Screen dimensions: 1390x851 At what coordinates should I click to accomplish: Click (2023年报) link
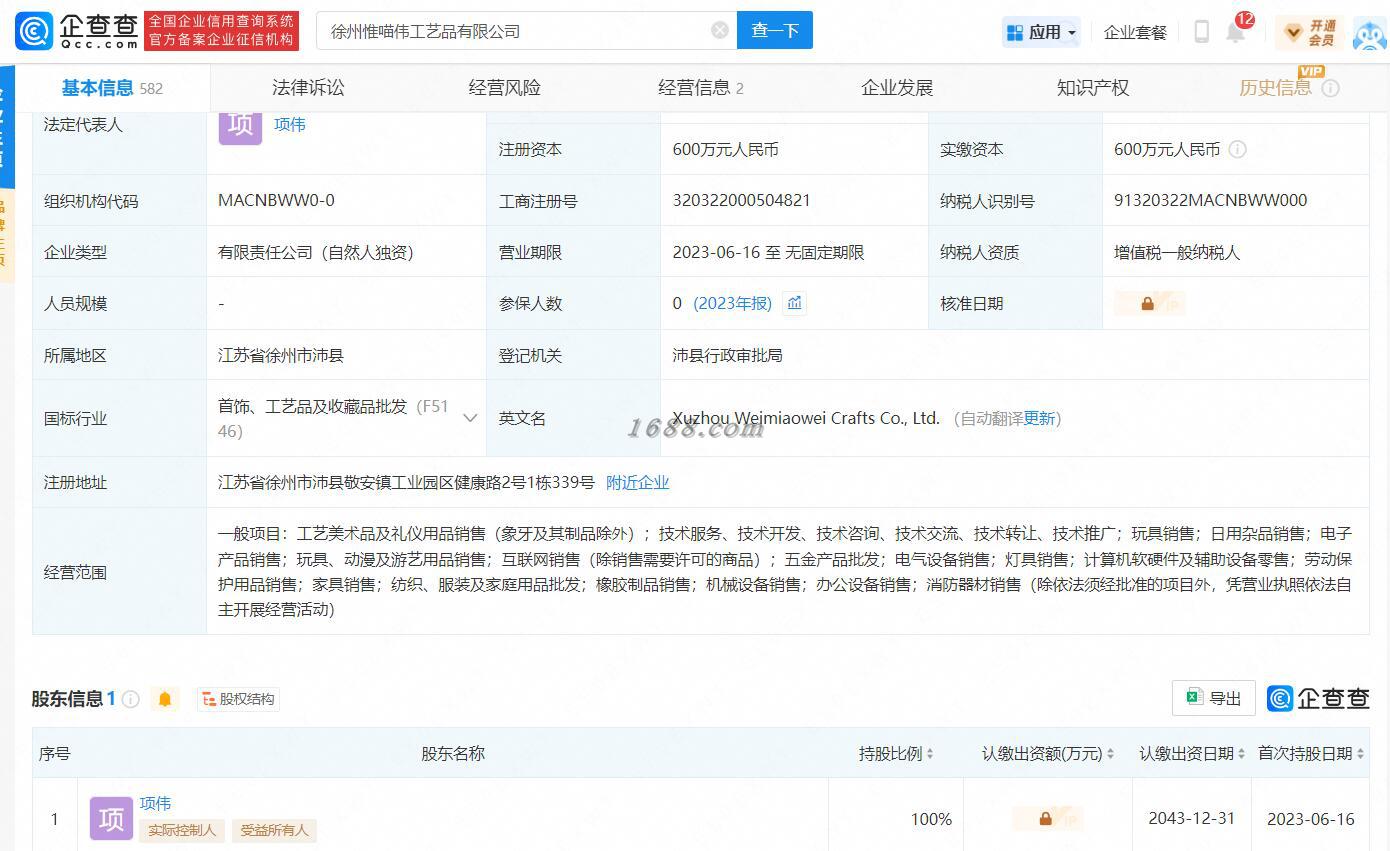(x=733, y=303)
